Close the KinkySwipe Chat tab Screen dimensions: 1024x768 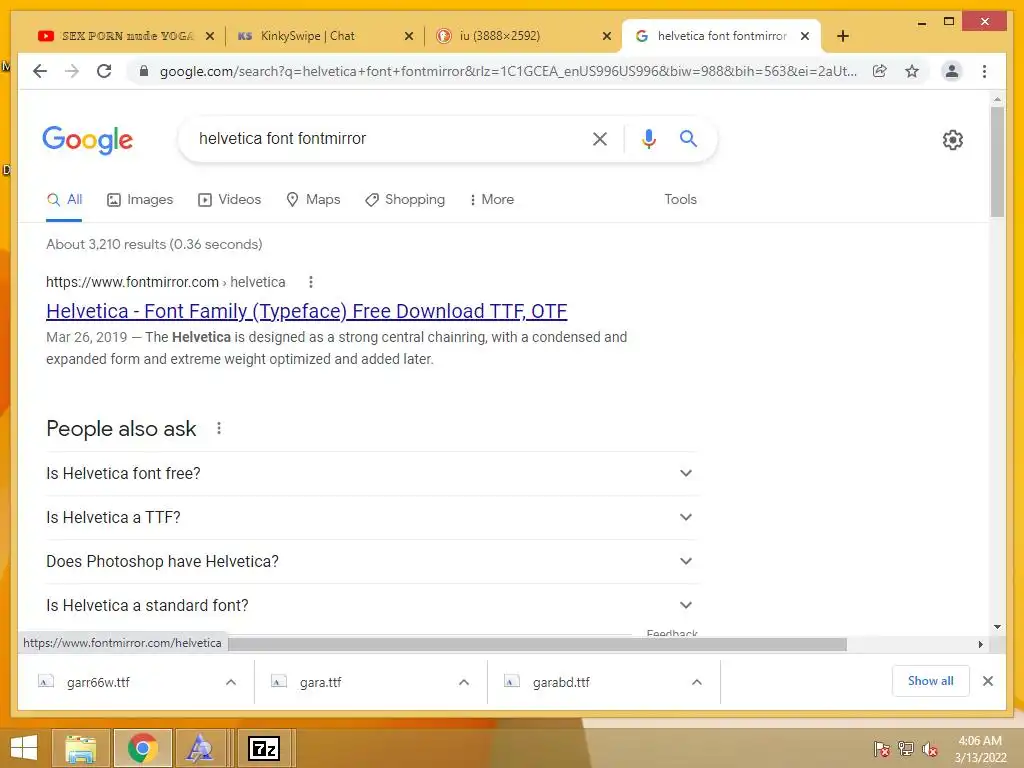coord(409,36)
